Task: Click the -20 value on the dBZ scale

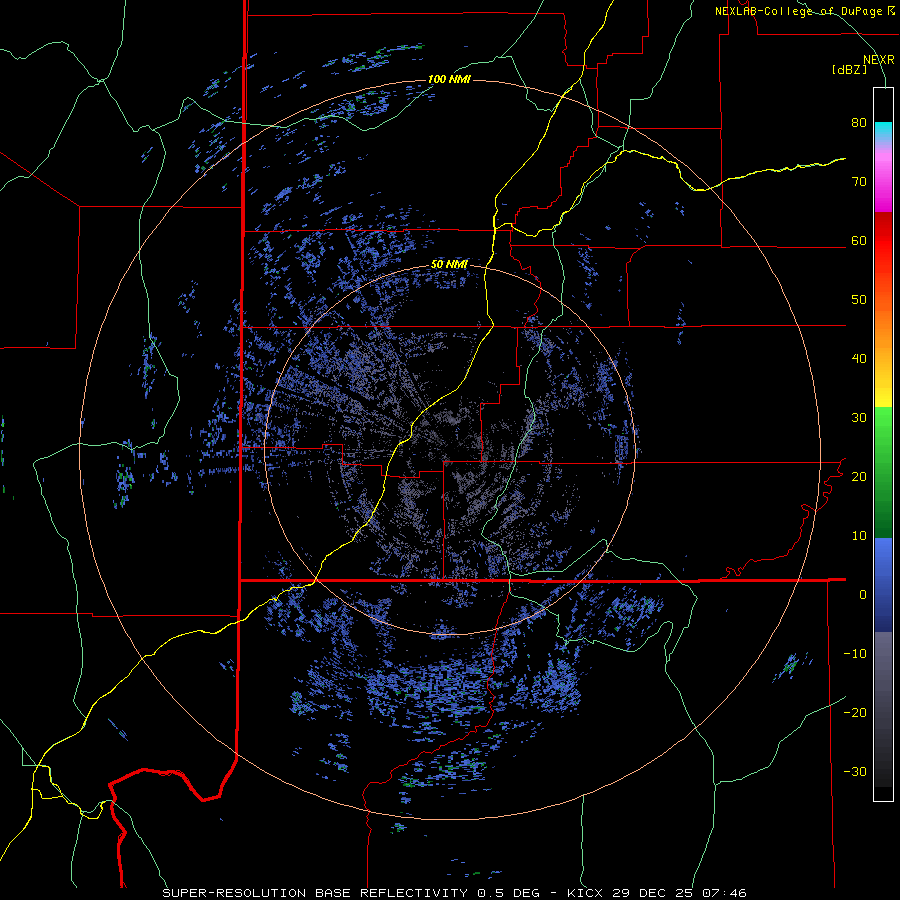Action: click(x=855, y=713)
